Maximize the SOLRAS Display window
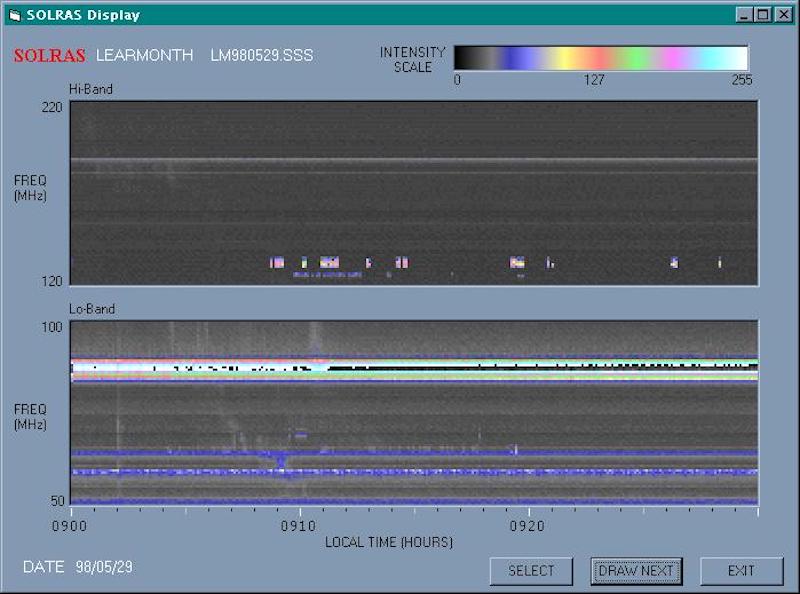 pos(762,15)
